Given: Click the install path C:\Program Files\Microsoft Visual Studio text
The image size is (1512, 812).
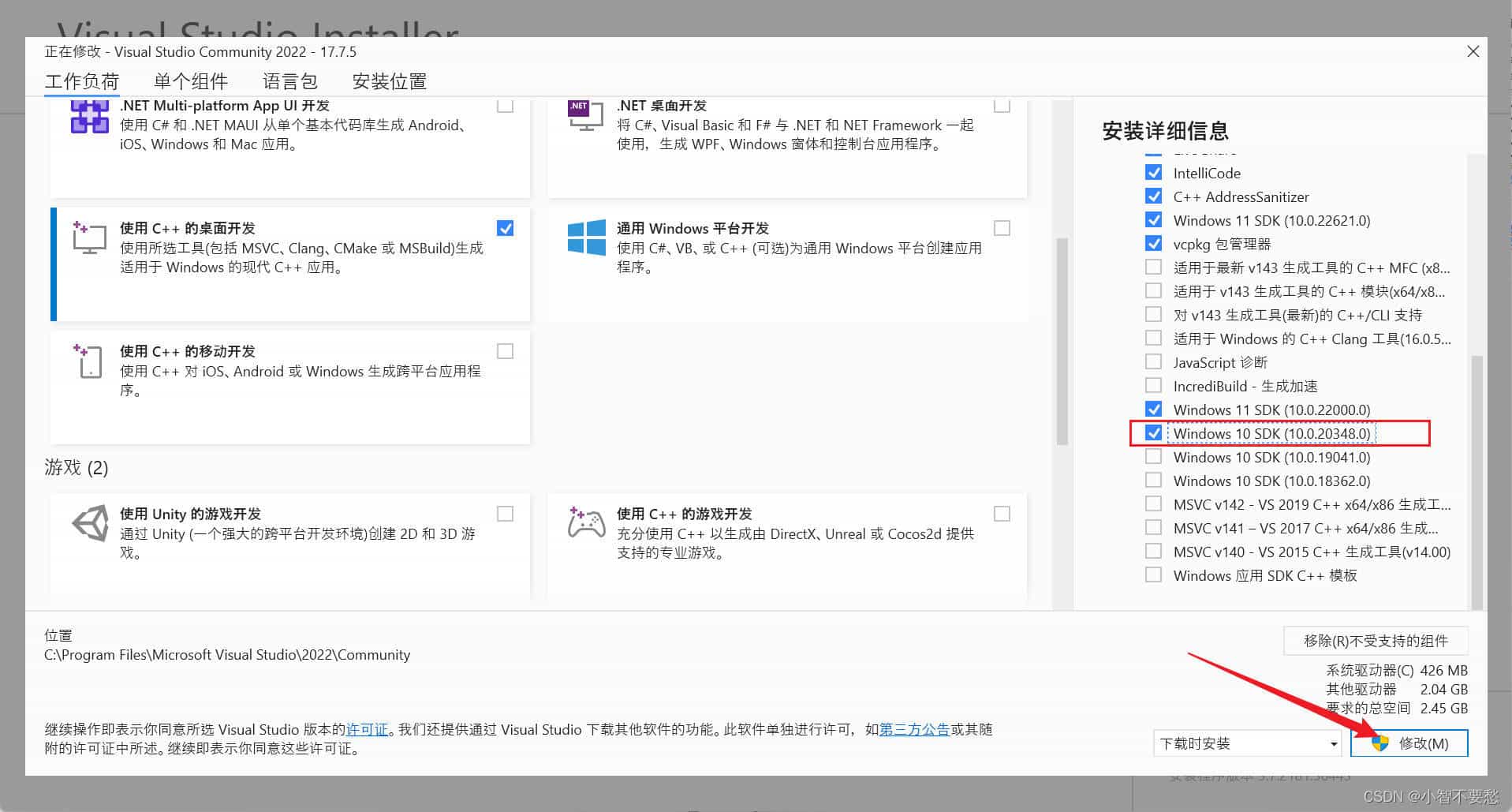Looking at the screenshot, I should pyautogui.click(x=227, y=654).
